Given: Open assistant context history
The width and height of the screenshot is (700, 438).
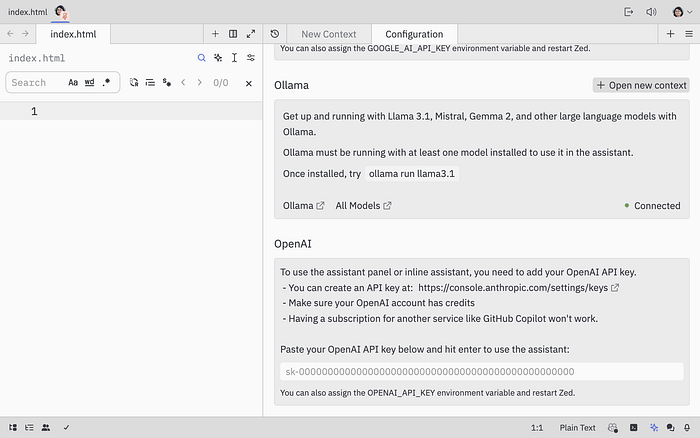Looking at the screenshot, I should pos(275,34).
